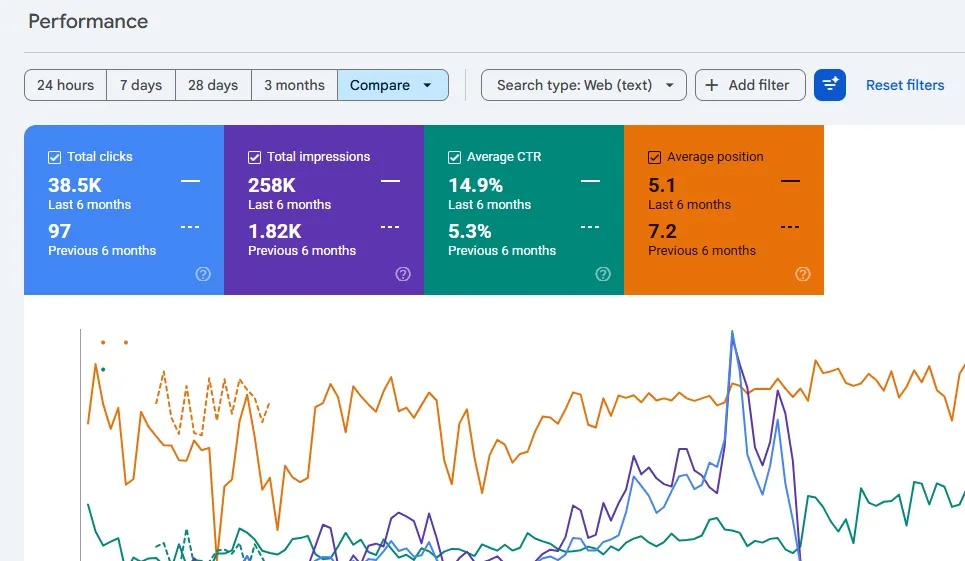
Task: Click Previous 6 months under Total clicks
Action: coord(102,251)
